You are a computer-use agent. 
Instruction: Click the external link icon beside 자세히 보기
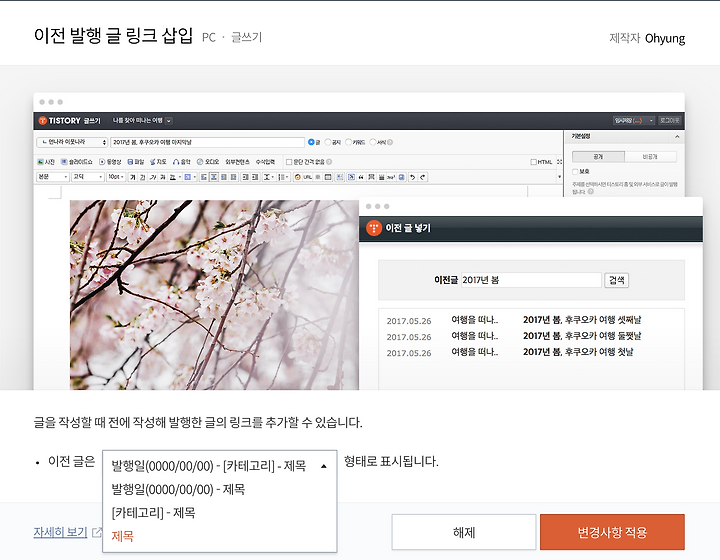(97, 532)
